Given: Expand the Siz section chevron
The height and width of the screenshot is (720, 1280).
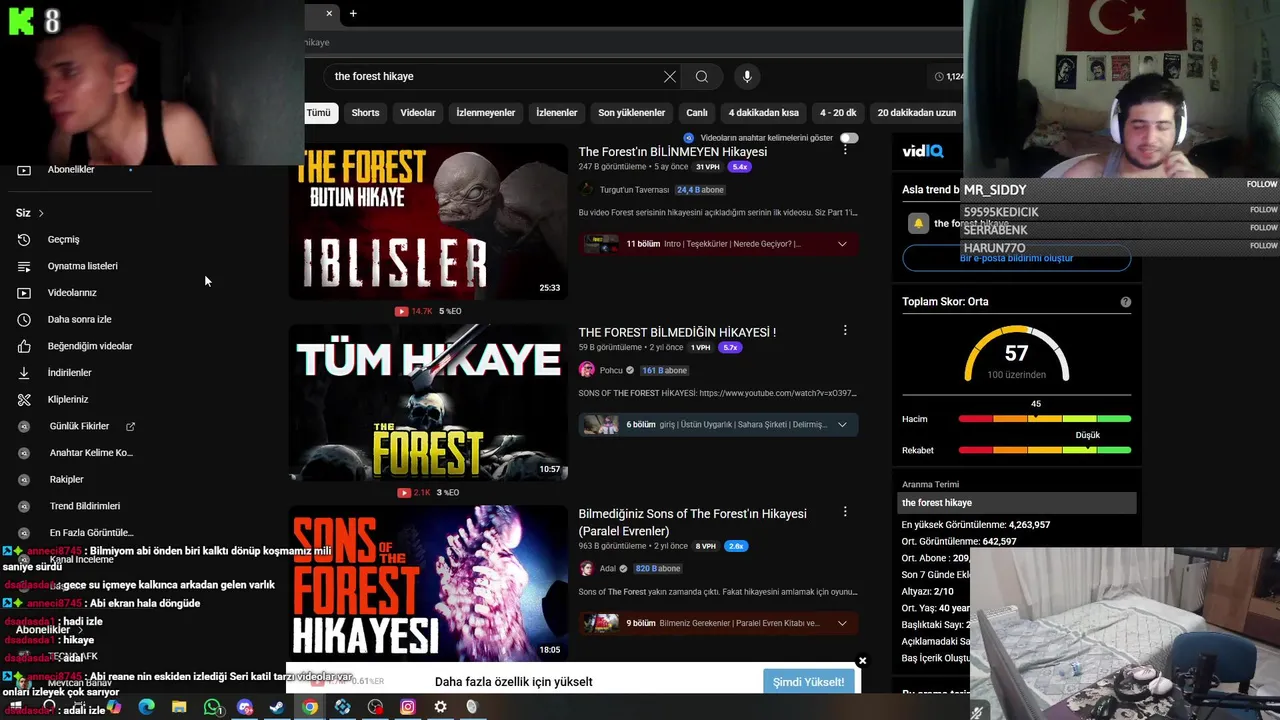Looking at the screenshot, I should (x=41, y=213).
